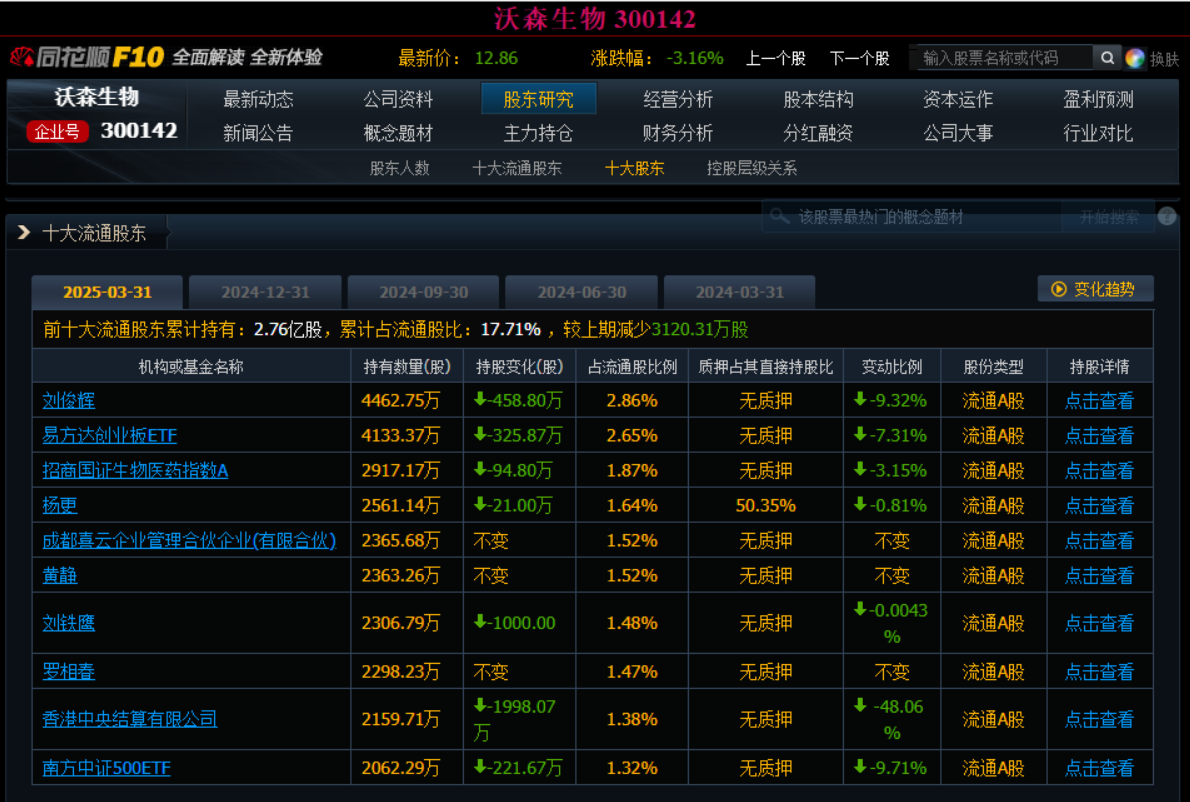Click the 最新价 12.86 value

coord(496,58)
